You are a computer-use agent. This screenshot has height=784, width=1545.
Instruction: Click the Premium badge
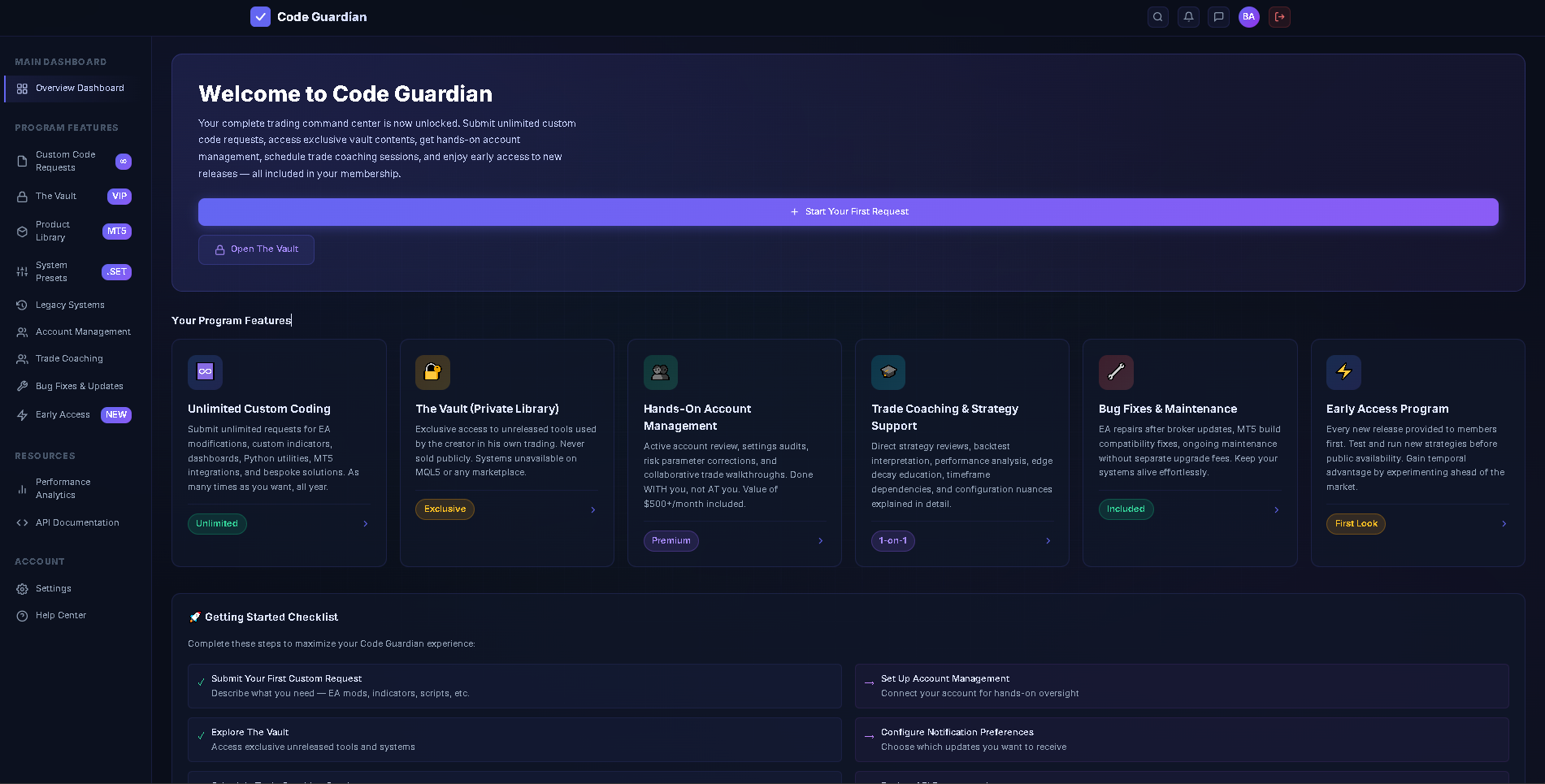671,541
